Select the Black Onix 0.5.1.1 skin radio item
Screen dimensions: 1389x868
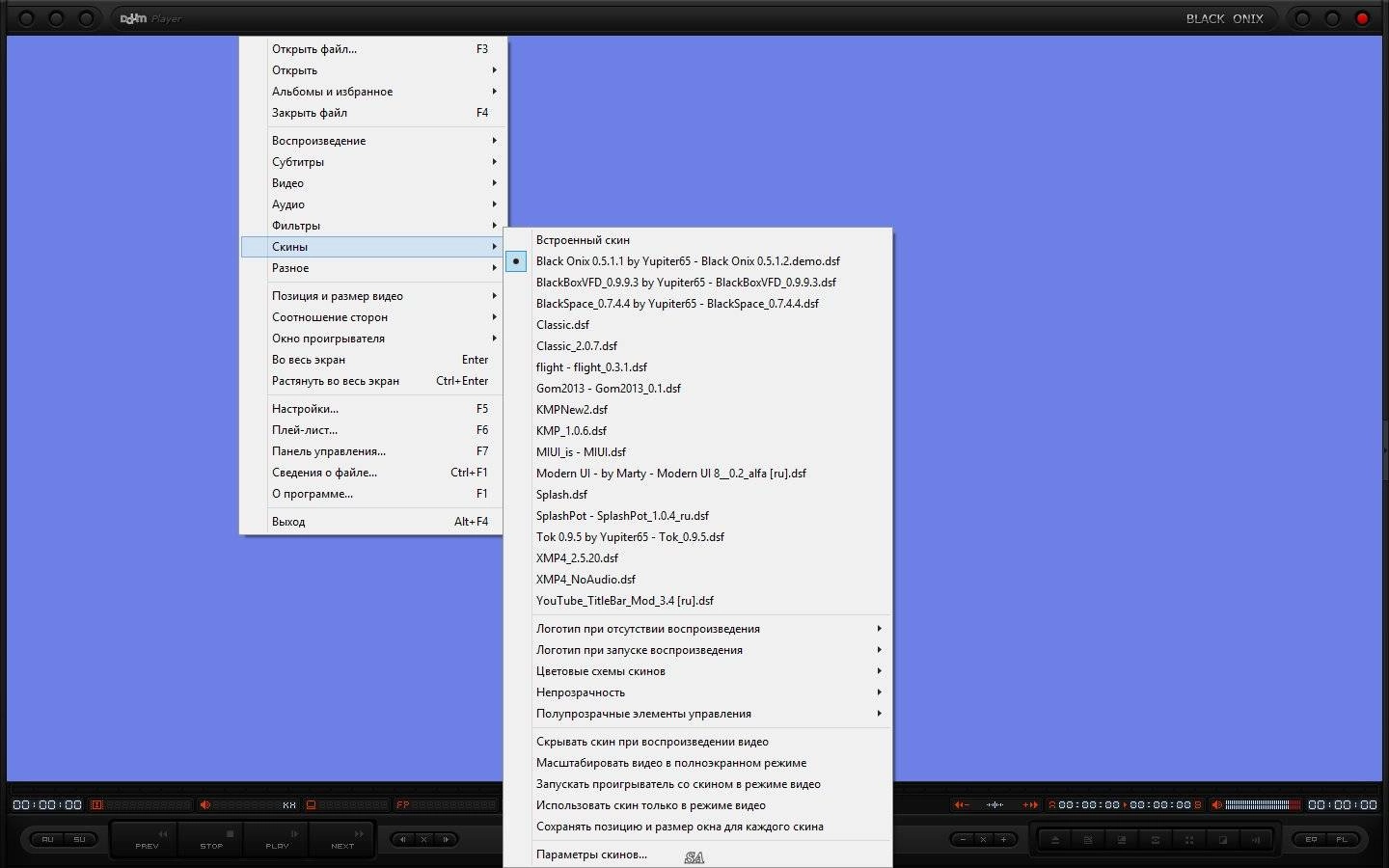click(697, 261)
